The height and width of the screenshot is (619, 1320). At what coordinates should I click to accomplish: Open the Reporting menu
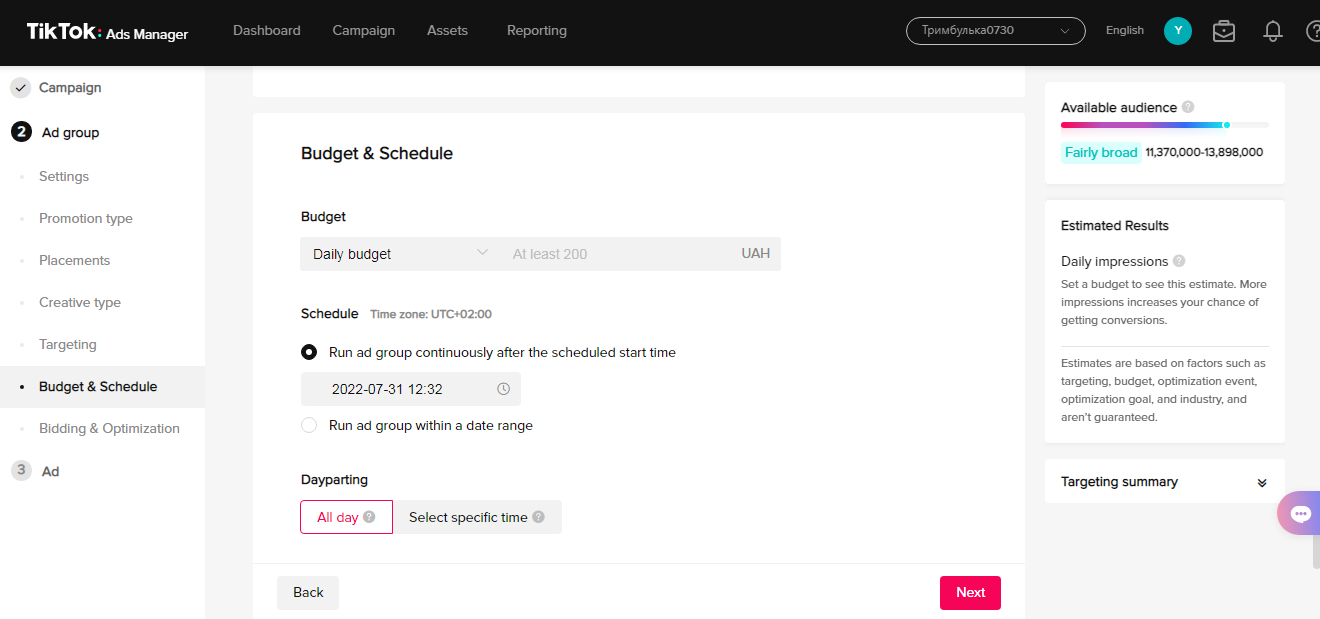(x=537, y=31)
